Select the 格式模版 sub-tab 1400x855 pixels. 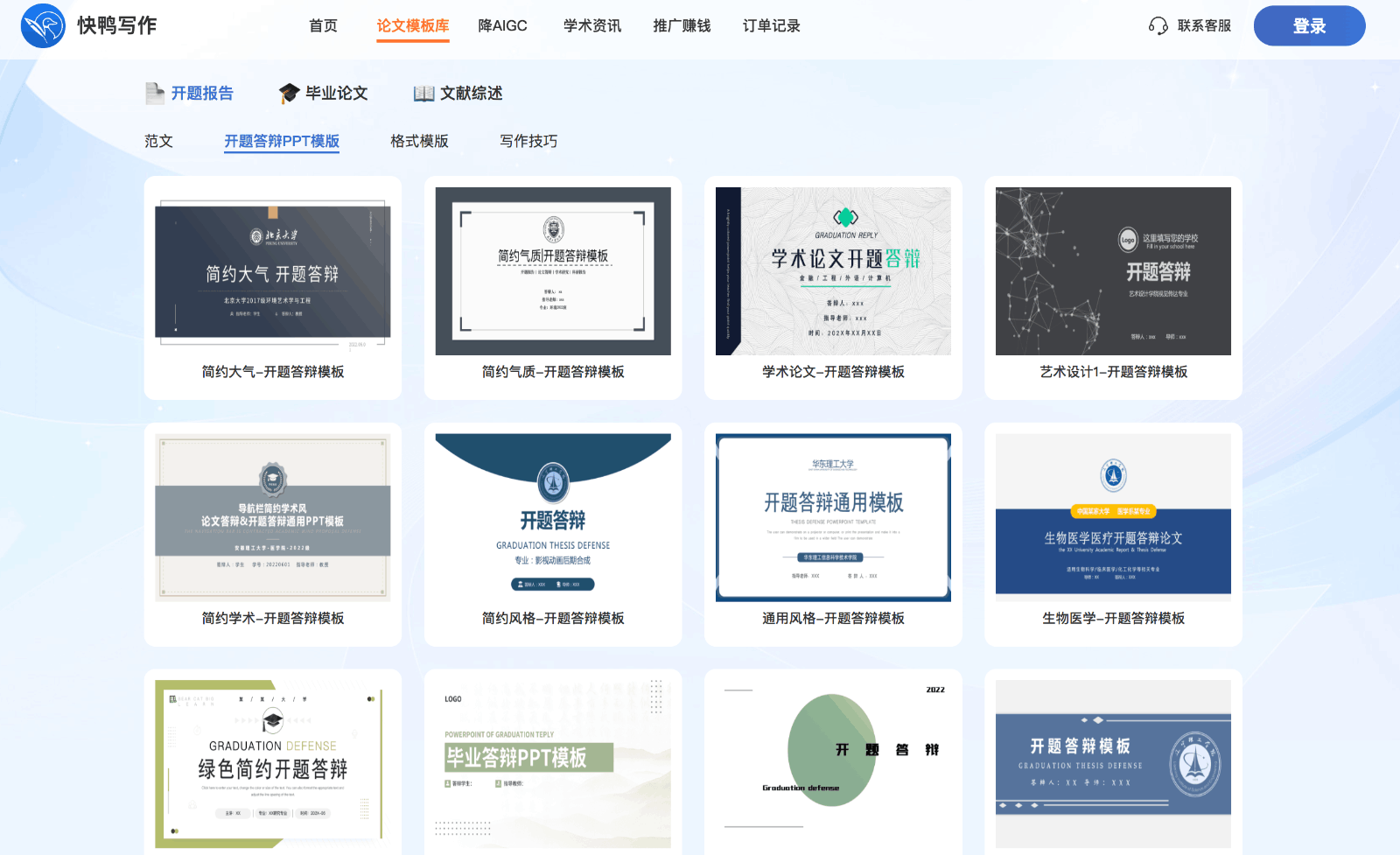[x=419, y=141]
